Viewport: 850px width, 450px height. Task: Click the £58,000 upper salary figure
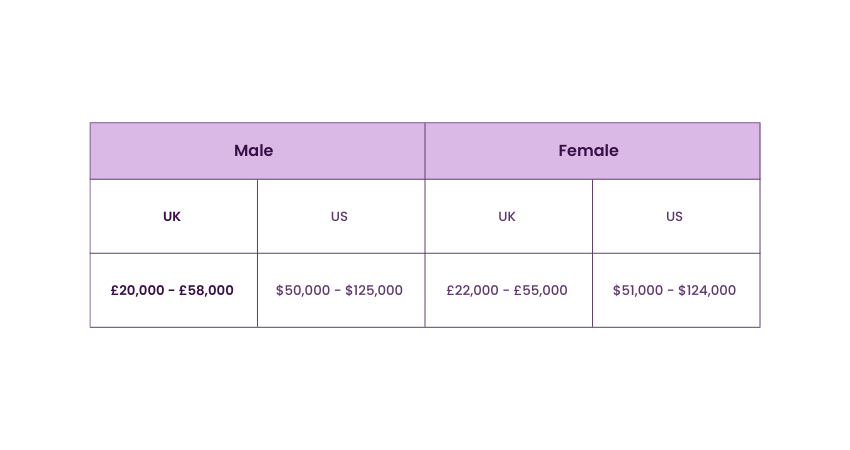coord(206,291)
